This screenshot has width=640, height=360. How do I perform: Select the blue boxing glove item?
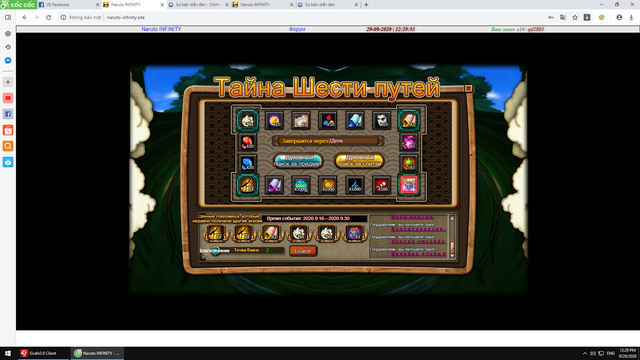[x=247, y=163]
